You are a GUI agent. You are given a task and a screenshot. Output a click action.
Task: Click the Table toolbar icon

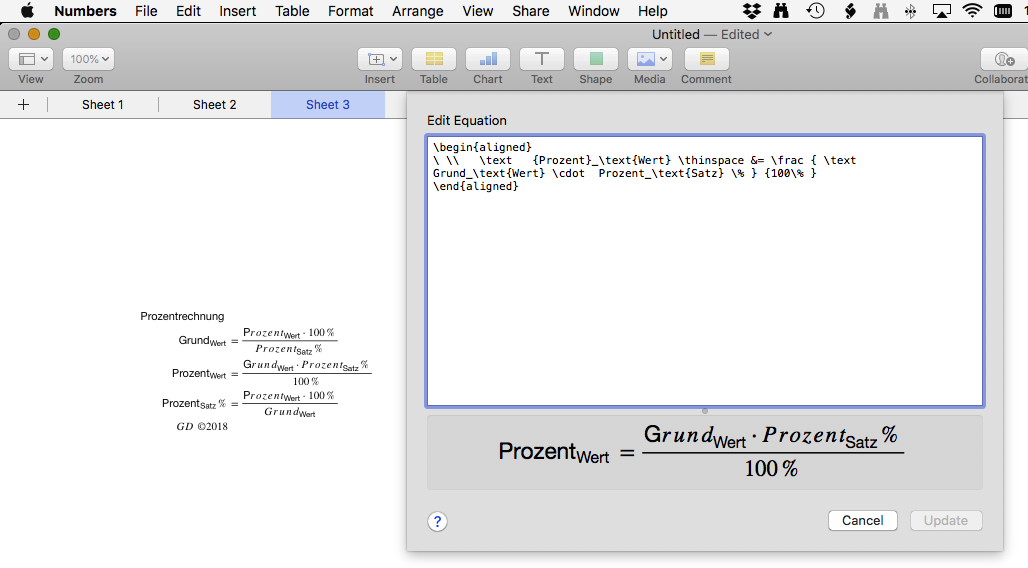coord(433,59)
